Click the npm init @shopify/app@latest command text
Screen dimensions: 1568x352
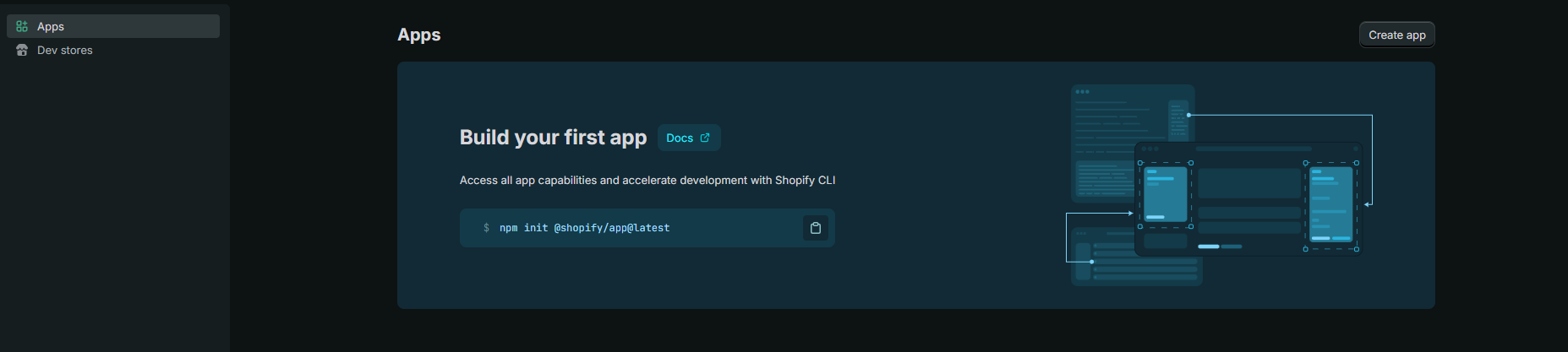[584, 228]
